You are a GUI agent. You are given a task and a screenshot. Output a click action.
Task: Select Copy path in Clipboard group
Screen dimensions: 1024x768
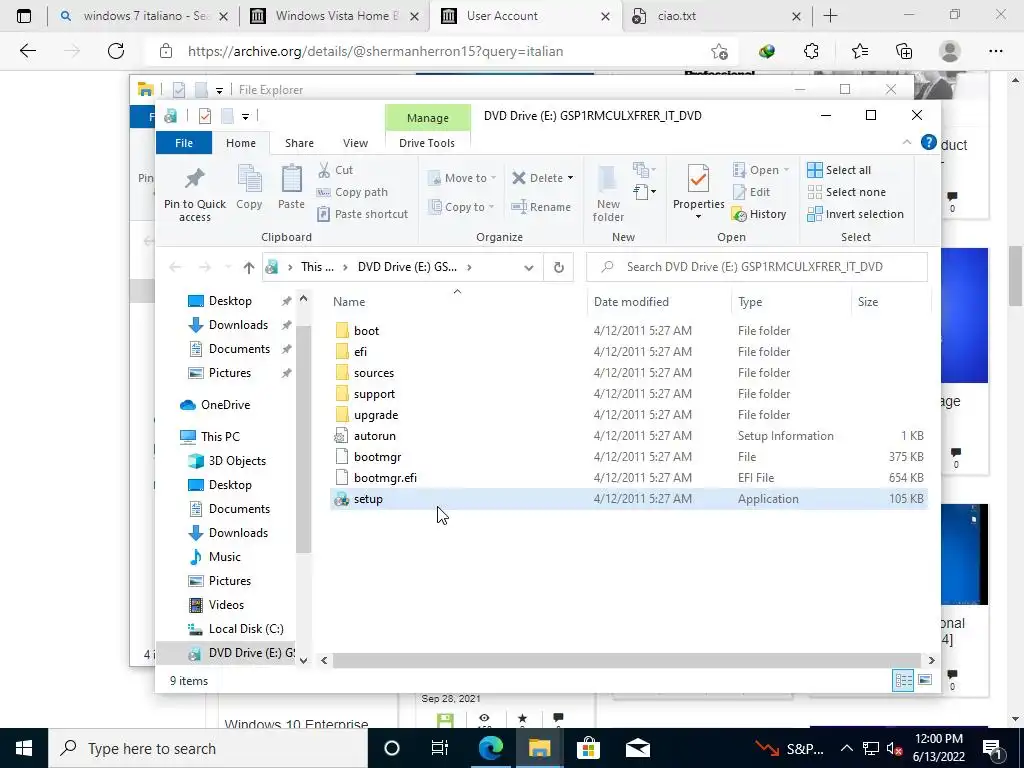(x=353, y=192)
